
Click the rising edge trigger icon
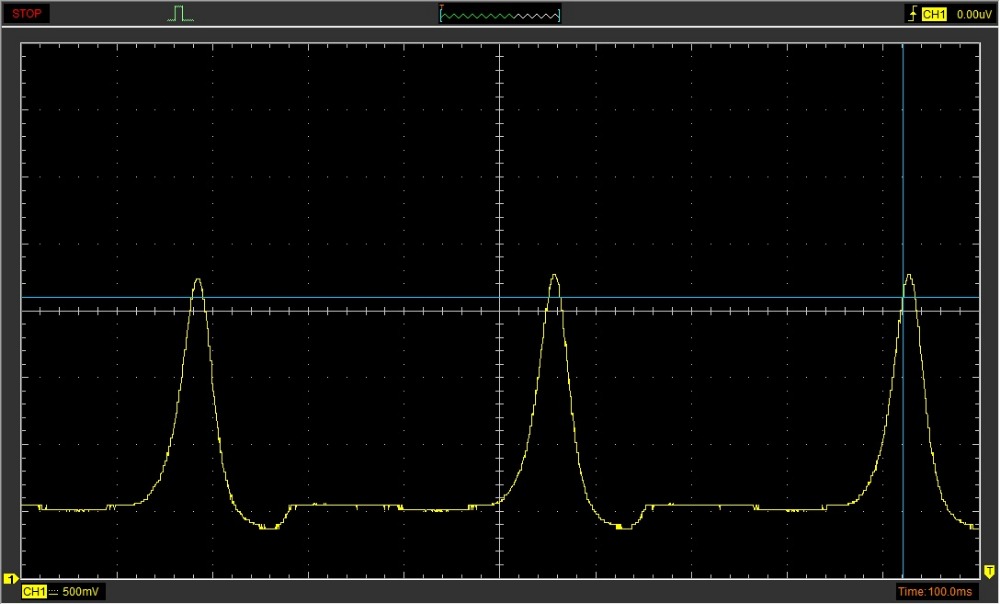pyautogui.click(x=911, y=14)
